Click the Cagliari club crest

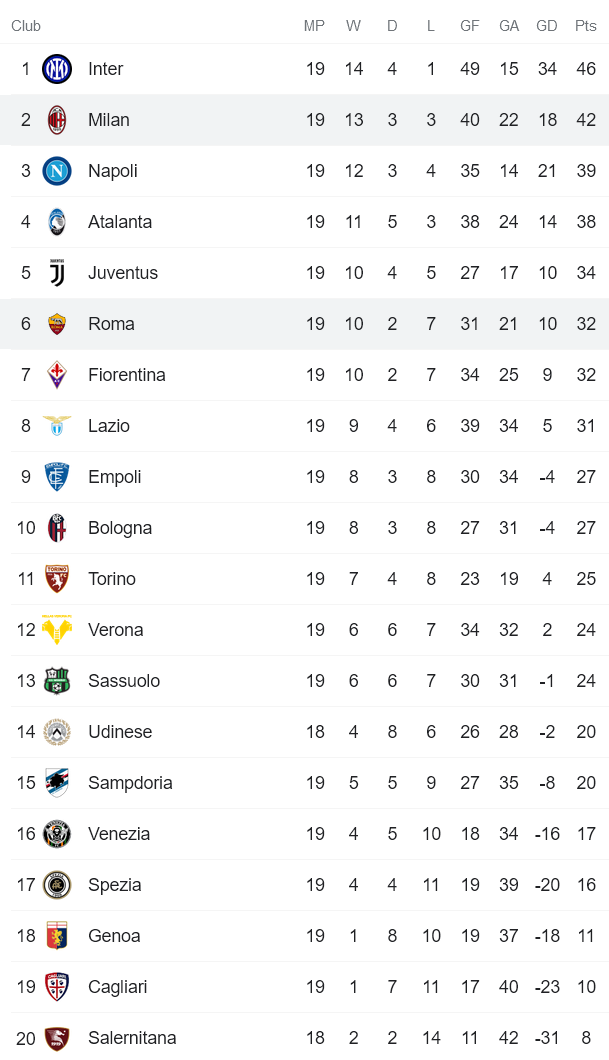point(57,987)
